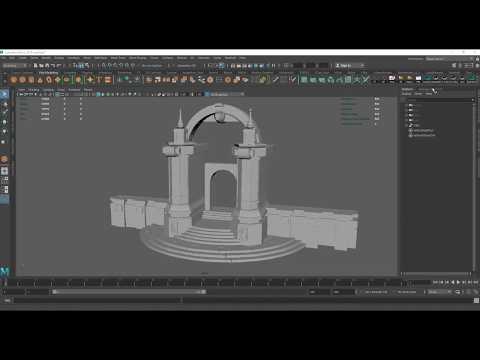
Task: Create a Polygon Disc from the shelf
Action: 66,80
